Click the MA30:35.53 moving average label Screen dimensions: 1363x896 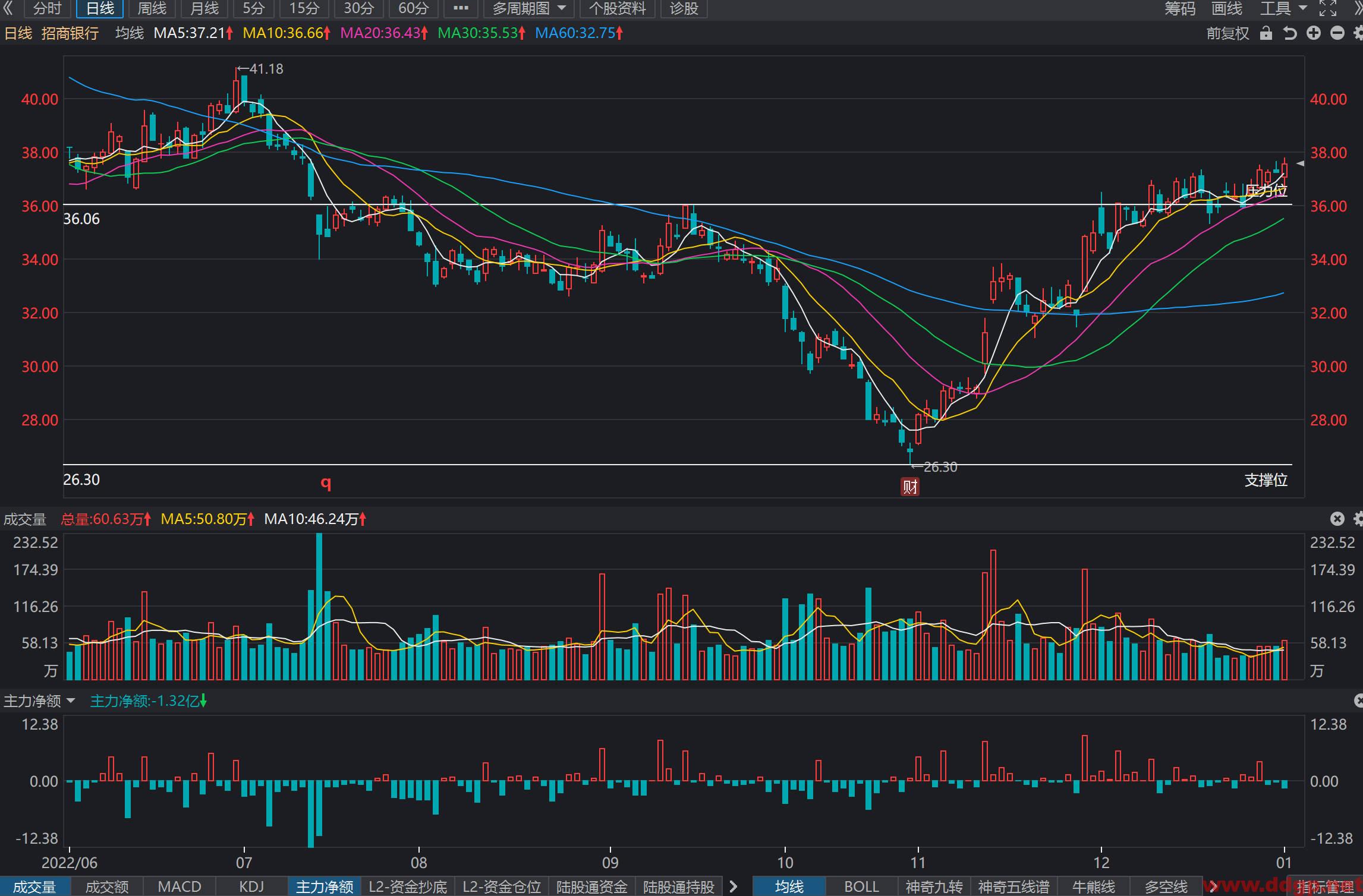[x=481, y=33]
